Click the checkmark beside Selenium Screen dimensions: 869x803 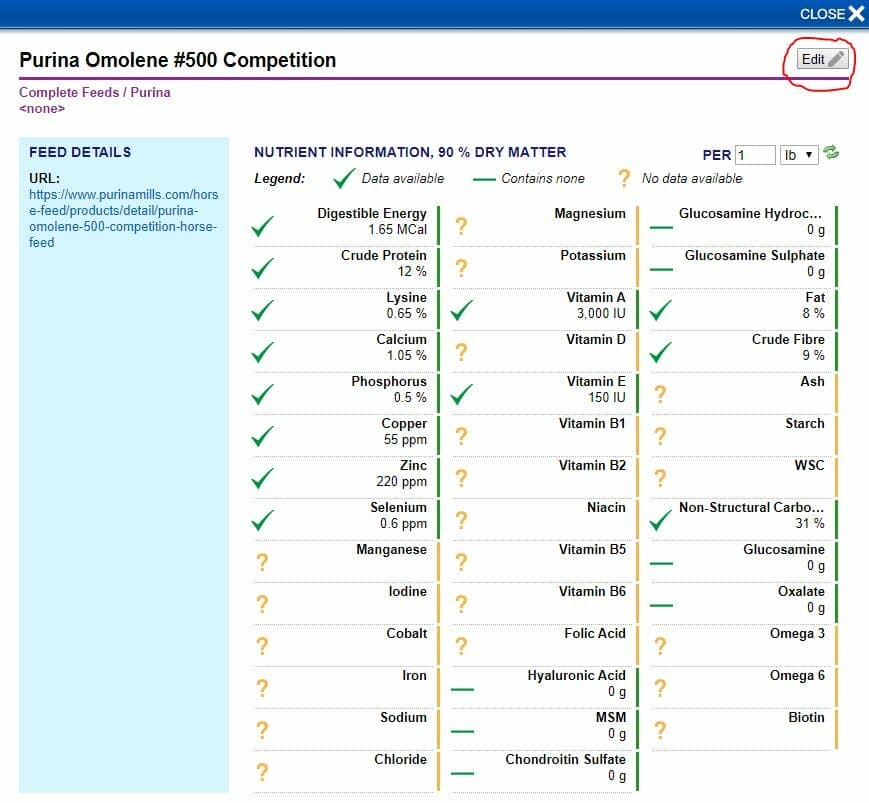click(263, 520)
